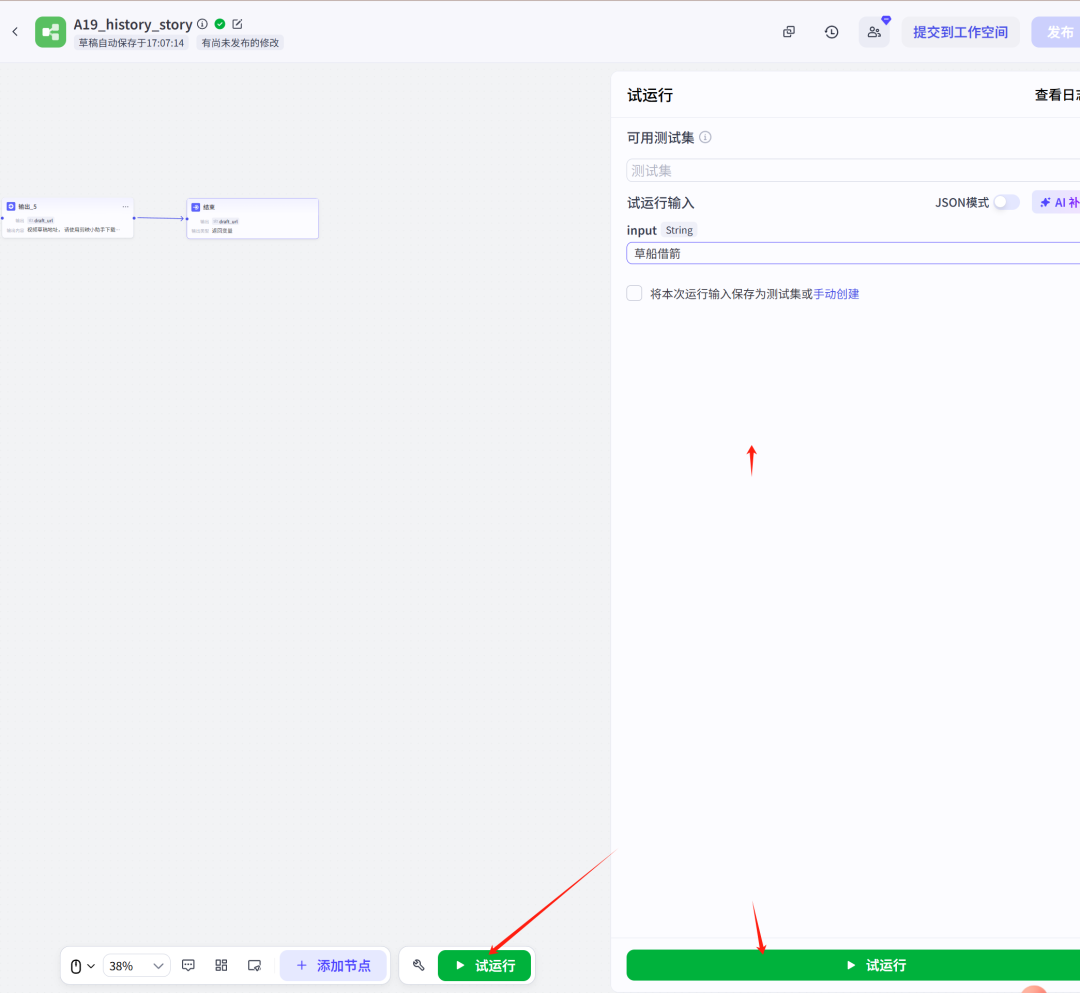Open the collaborators people icon

coord(874,32)
